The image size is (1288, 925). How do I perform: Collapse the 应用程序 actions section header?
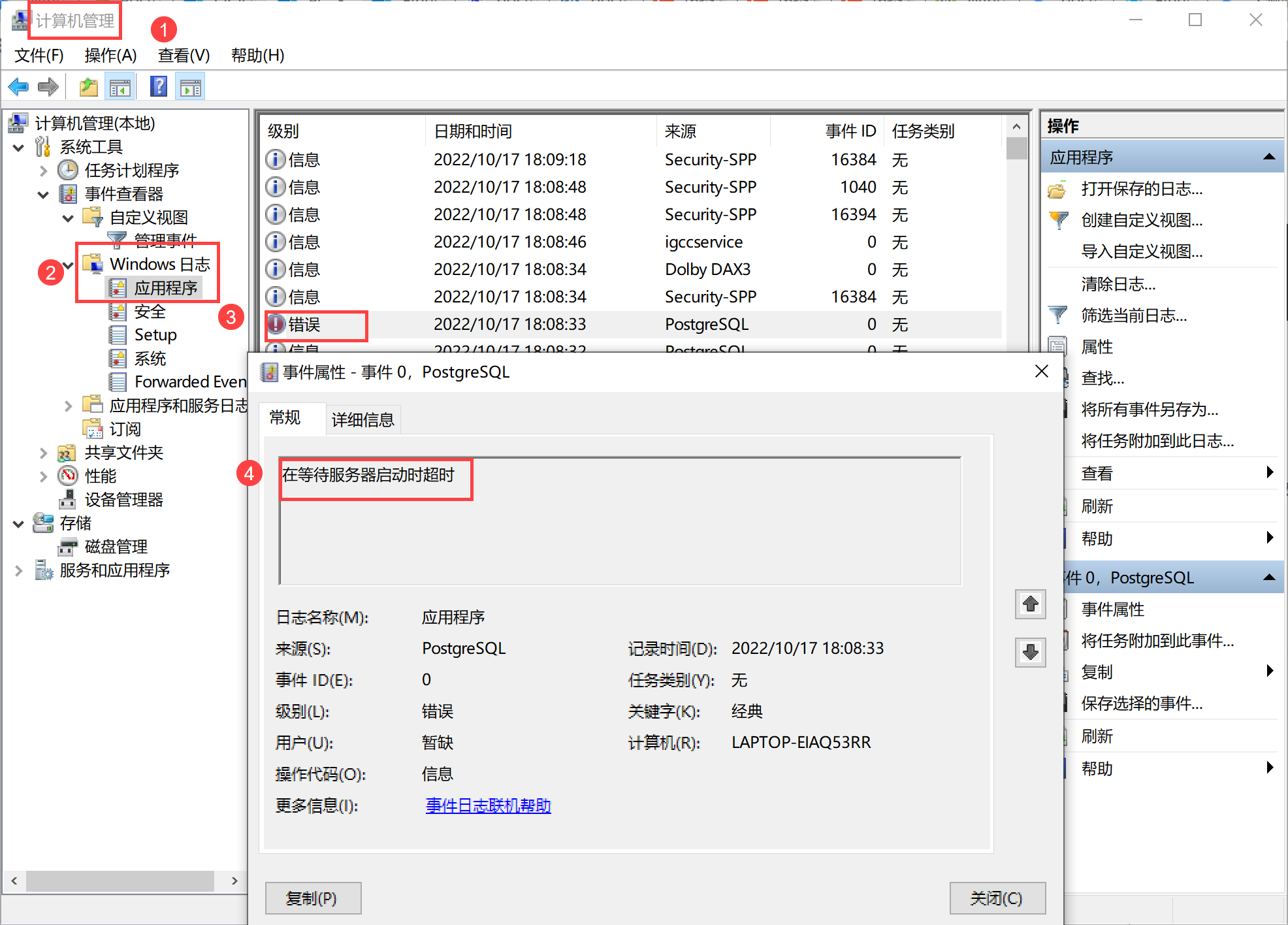(x=1269, y=157)
